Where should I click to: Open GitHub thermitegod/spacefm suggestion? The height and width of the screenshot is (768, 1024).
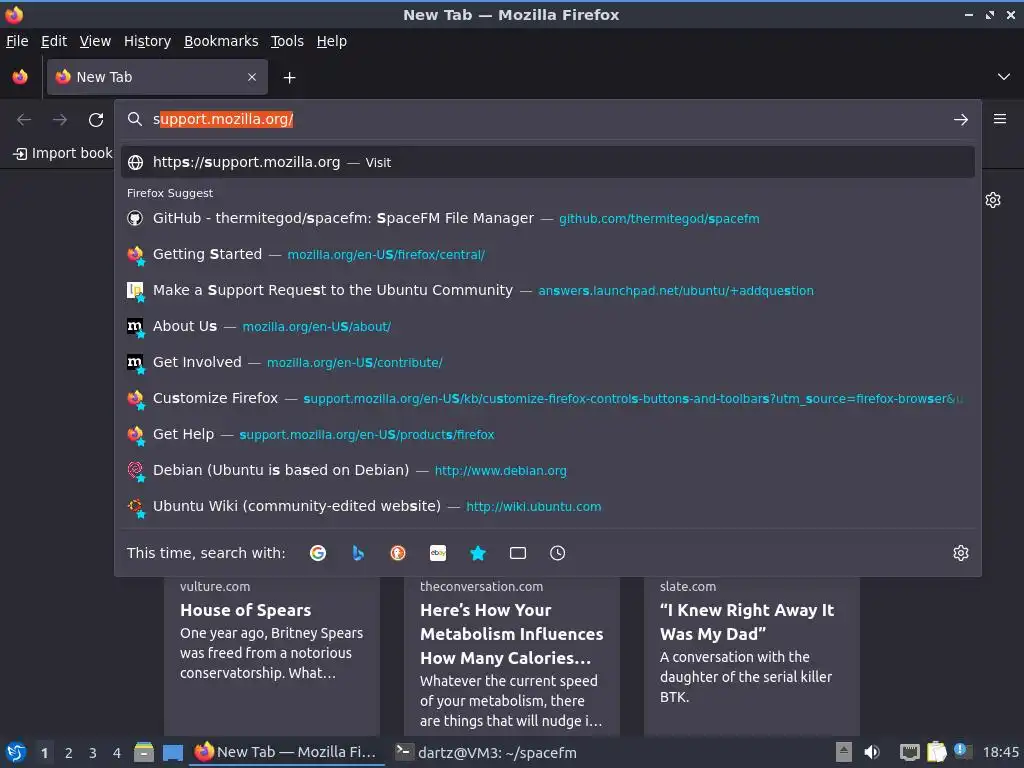tap(548, 219)
